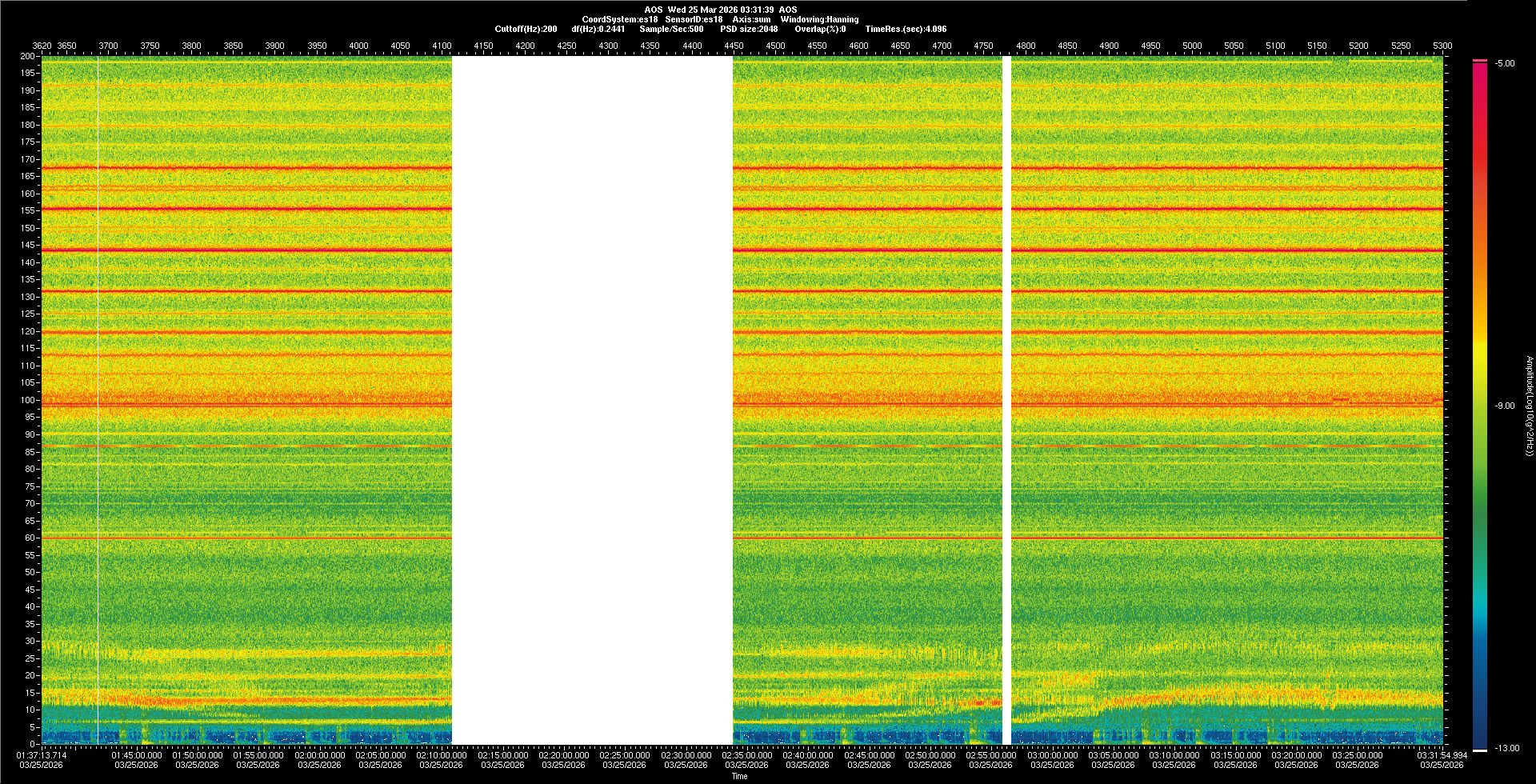Click the thin white vertical line near 3700
The image size is (1536, 784).
coord(98,400)
